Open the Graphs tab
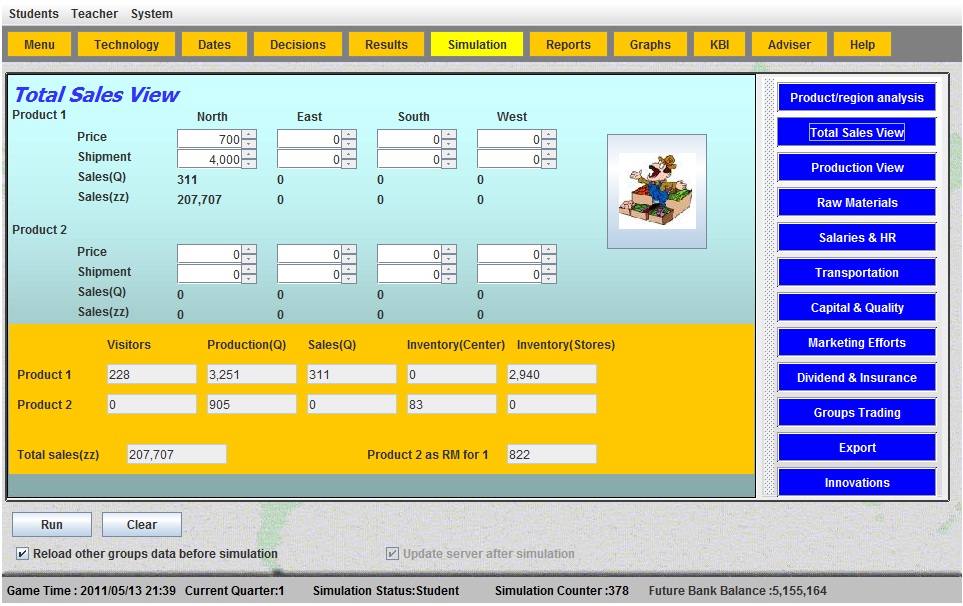This screenshot has width=963, height=606. pos(650,45)
